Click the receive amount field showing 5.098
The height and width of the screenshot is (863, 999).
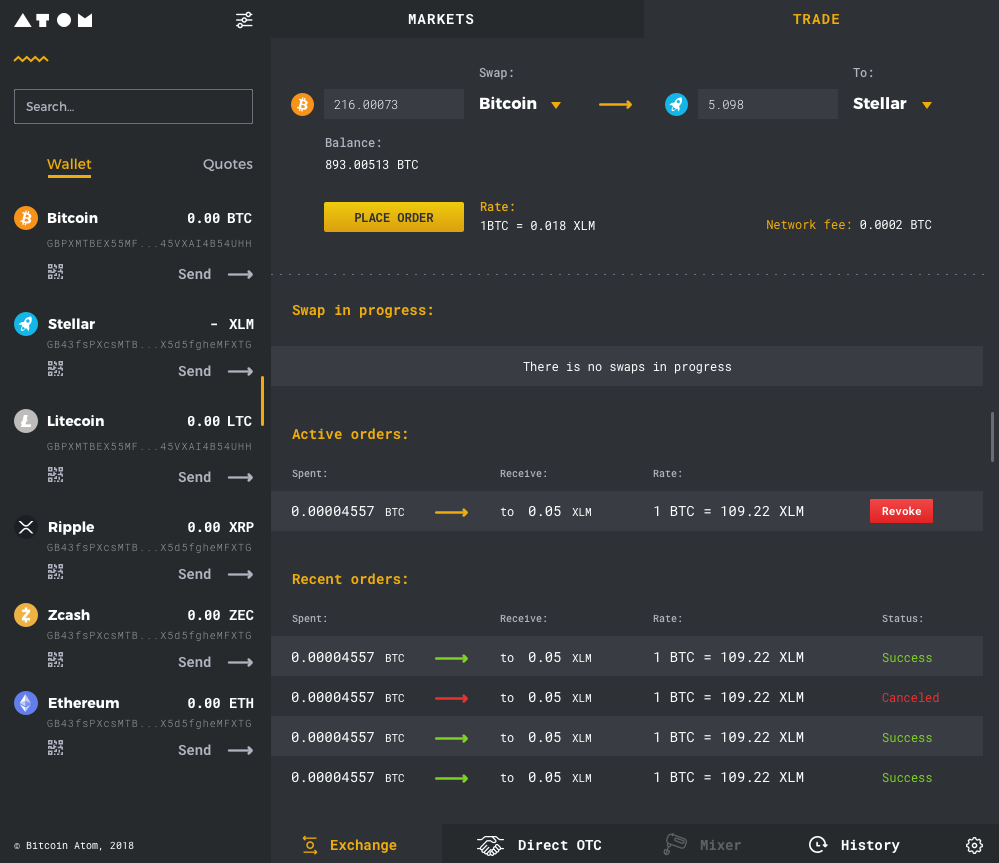[x=768, y=104]
